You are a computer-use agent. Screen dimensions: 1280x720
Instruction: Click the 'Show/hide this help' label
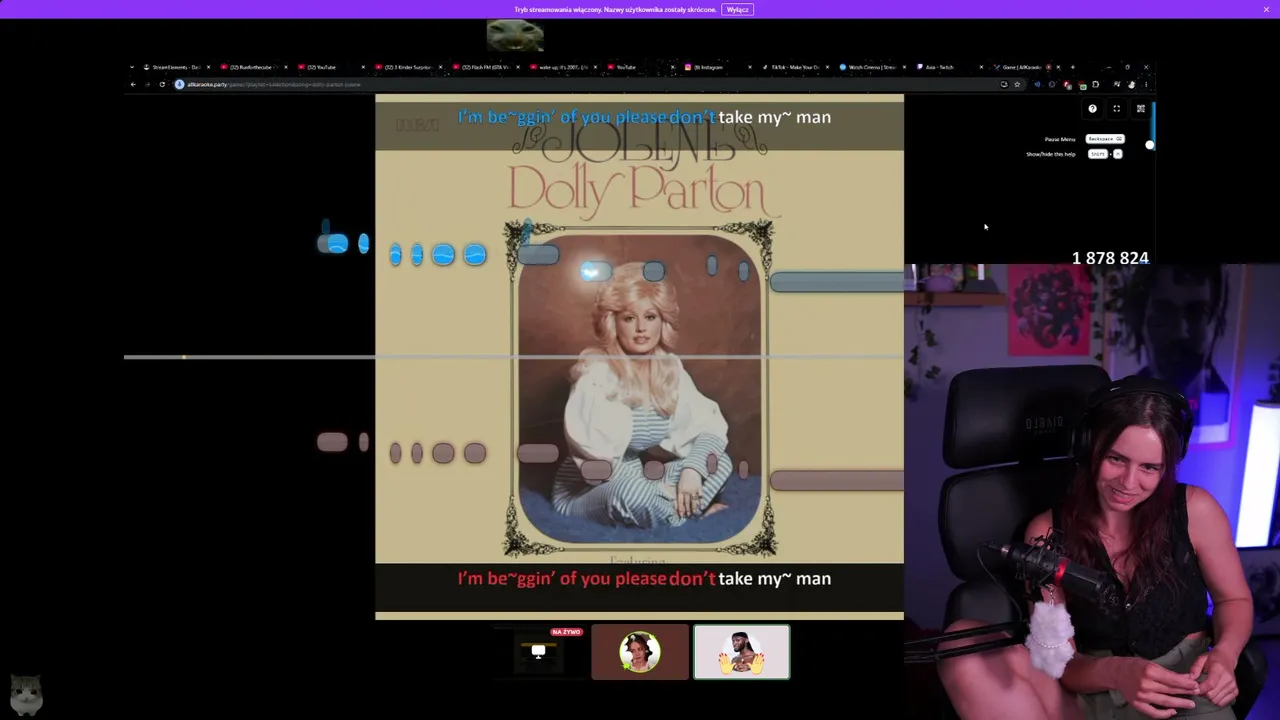(x=1051, y=154)
